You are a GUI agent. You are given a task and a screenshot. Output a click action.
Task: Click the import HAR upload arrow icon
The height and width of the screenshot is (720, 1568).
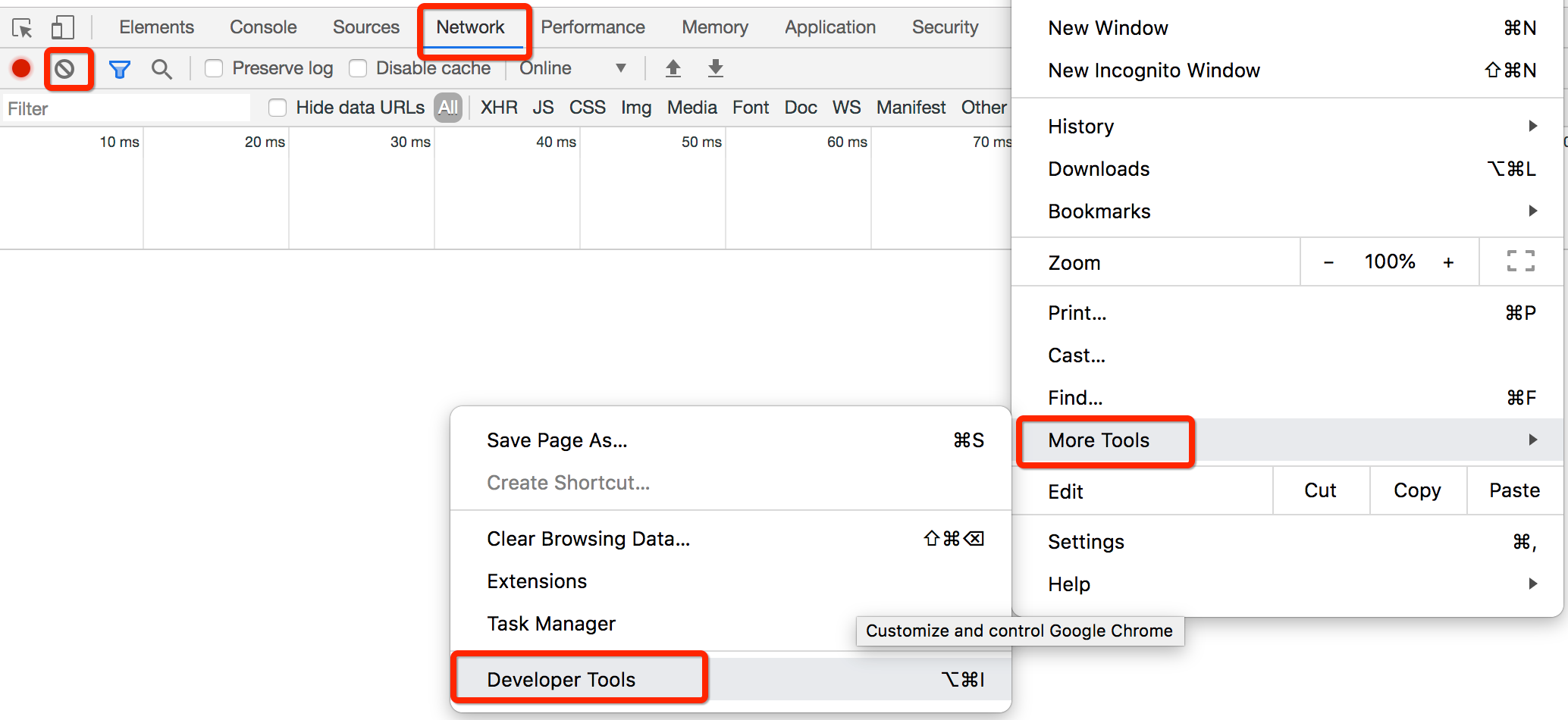pos(673,68)
